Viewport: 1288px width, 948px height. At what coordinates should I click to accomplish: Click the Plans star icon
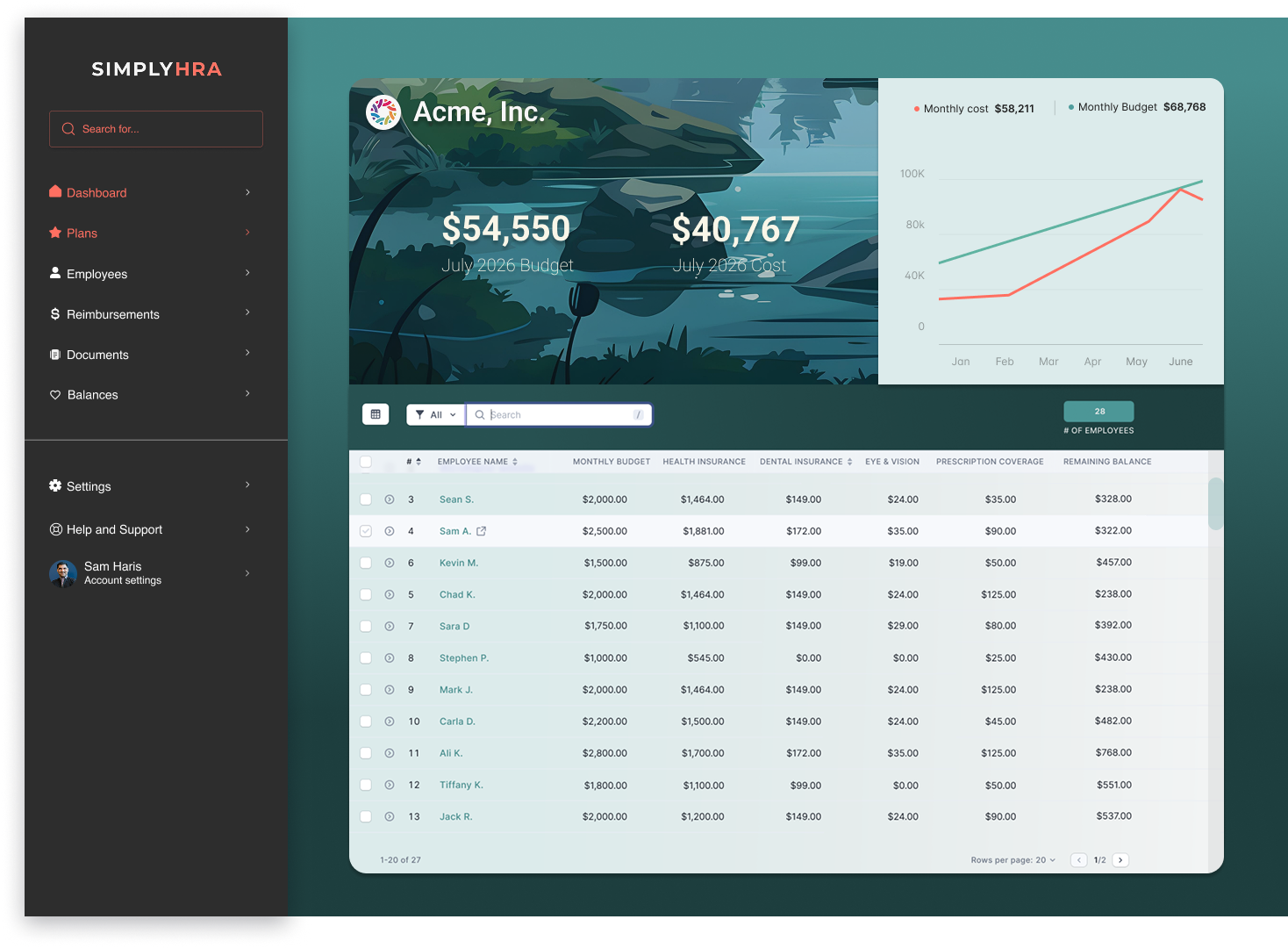(x=55, y=233)
